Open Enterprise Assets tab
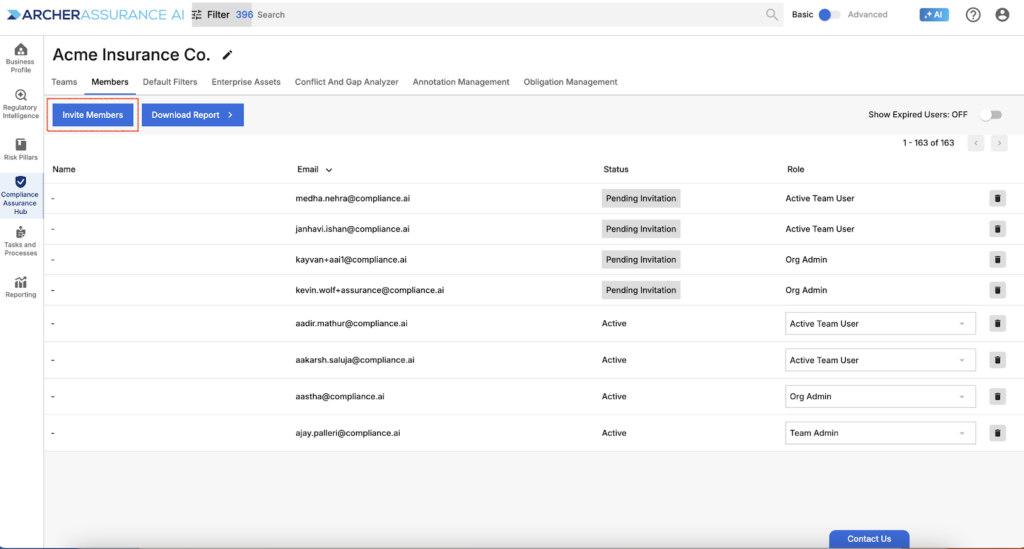Screen dimensions: 1024x549 click(246, 82)
